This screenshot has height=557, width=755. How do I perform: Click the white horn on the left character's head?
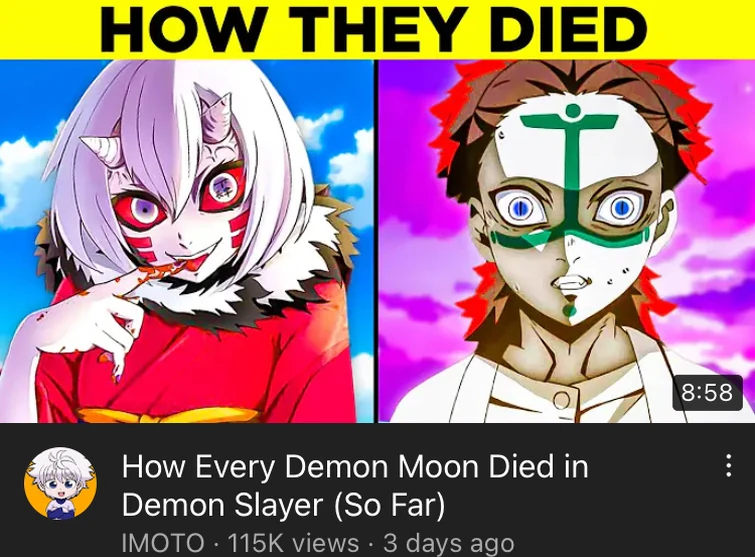[97, 148]
